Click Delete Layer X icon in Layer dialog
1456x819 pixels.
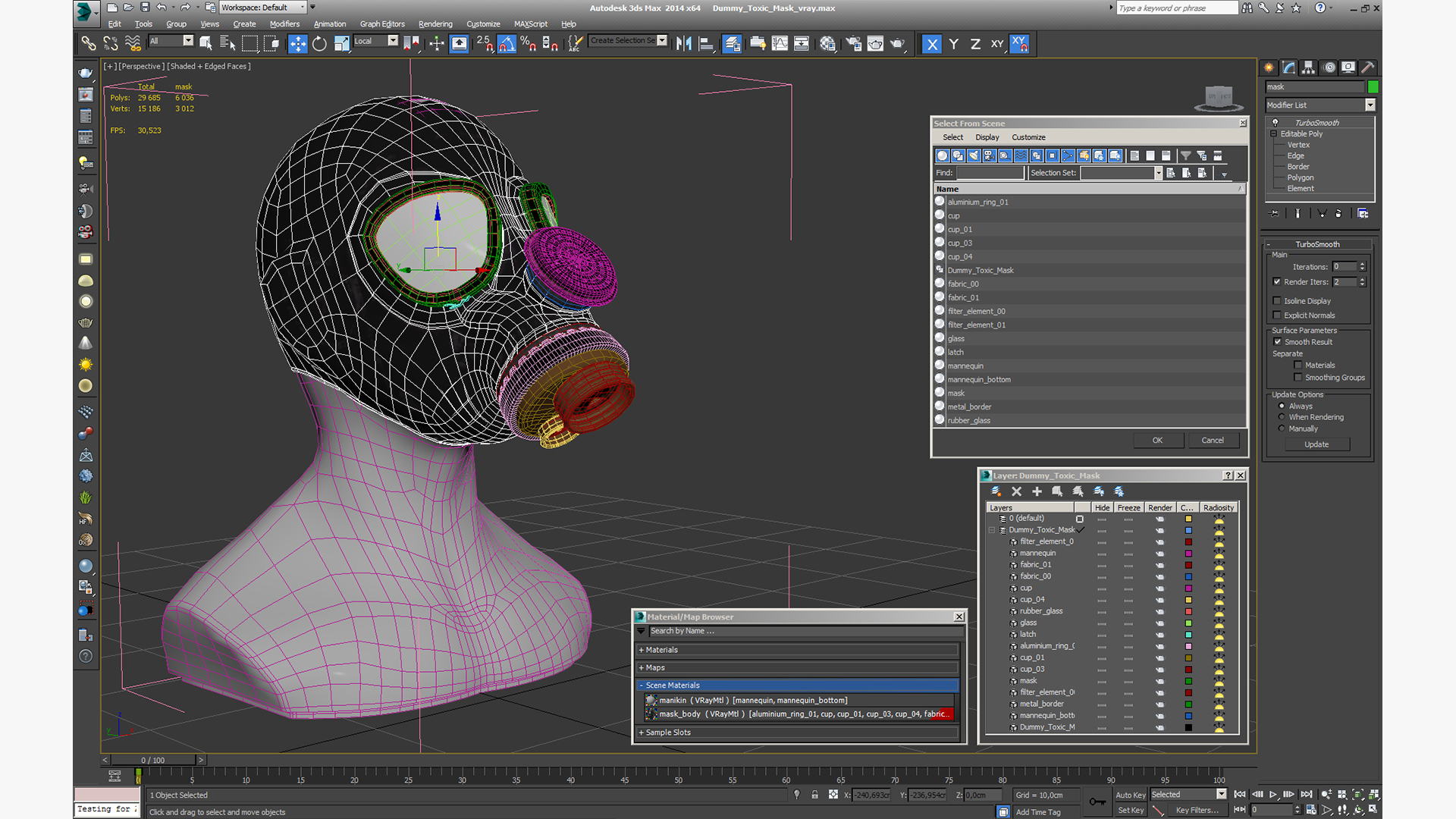pyautogui.click(x=1016, y=491)
